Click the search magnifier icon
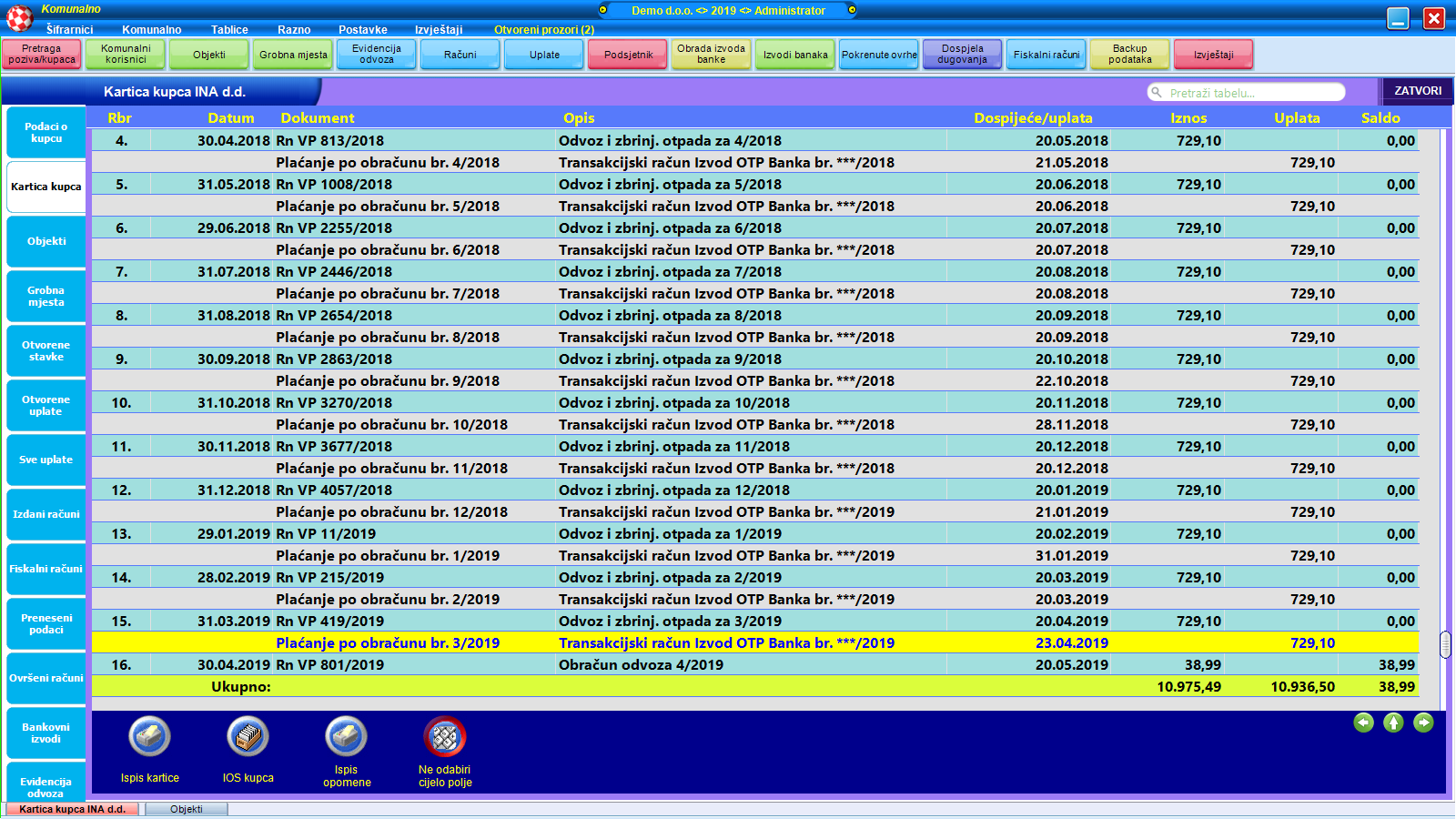The image size is (1456, 819). [x=1157, y=93]
